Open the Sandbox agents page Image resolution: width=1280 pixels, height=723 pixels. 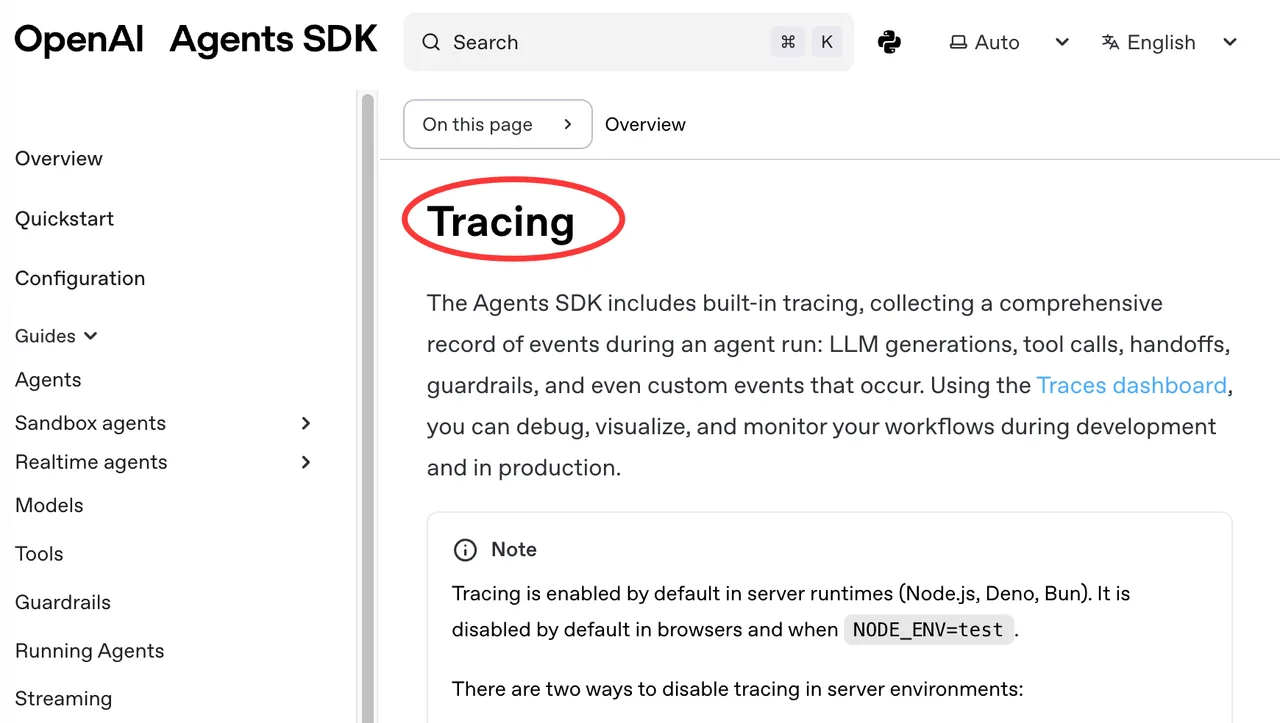pyautogui.click(x=91, y=423)
